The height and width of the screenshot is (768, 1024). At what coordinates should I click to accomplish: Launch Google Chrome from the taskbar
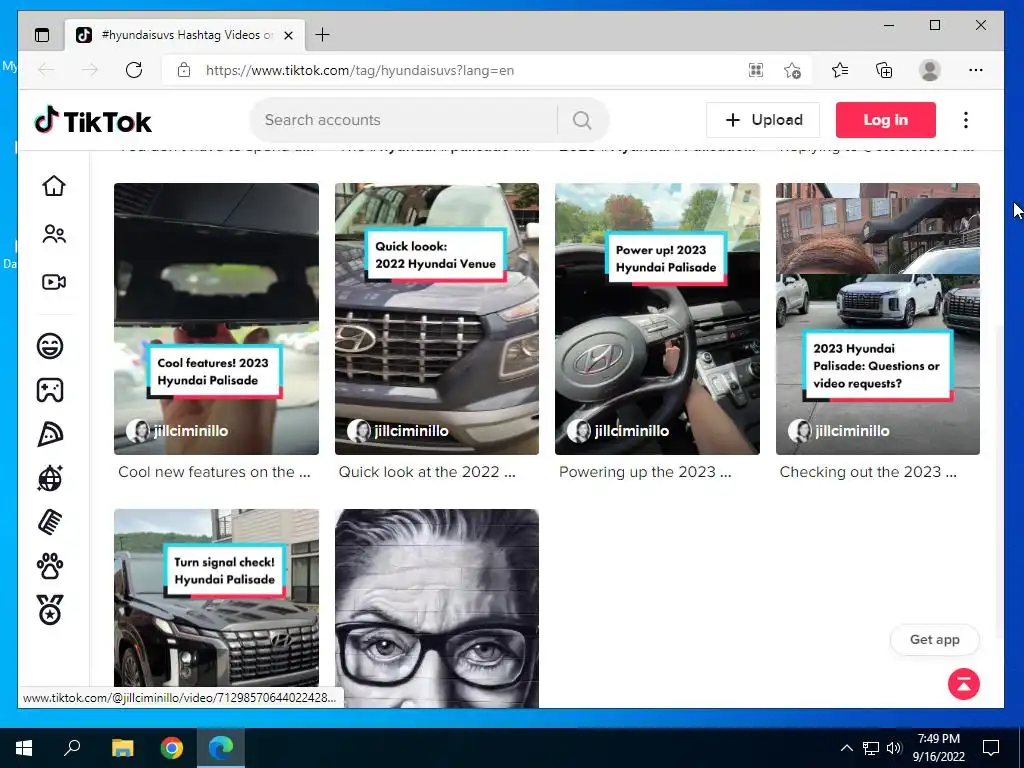(172, 748)
